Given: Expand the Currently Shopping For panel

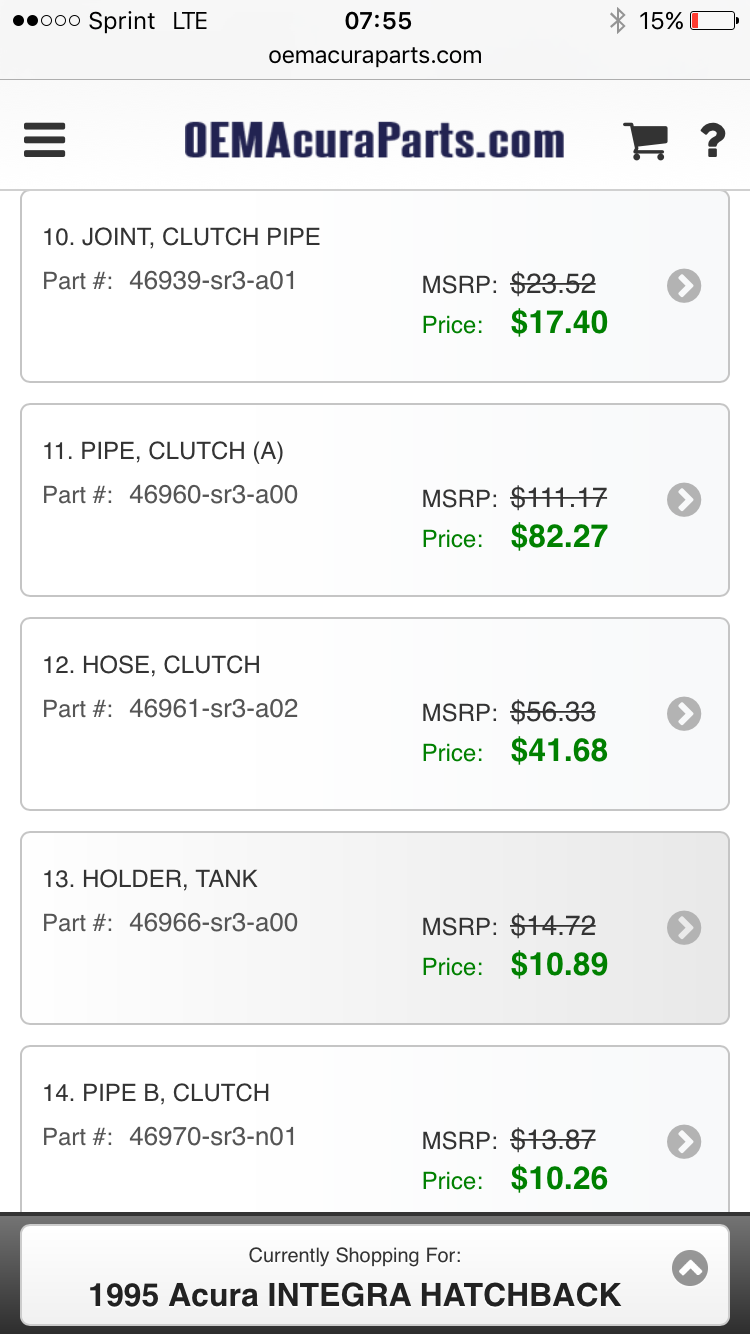Looking at the screenshot, I should click(x=690, y=1269).
